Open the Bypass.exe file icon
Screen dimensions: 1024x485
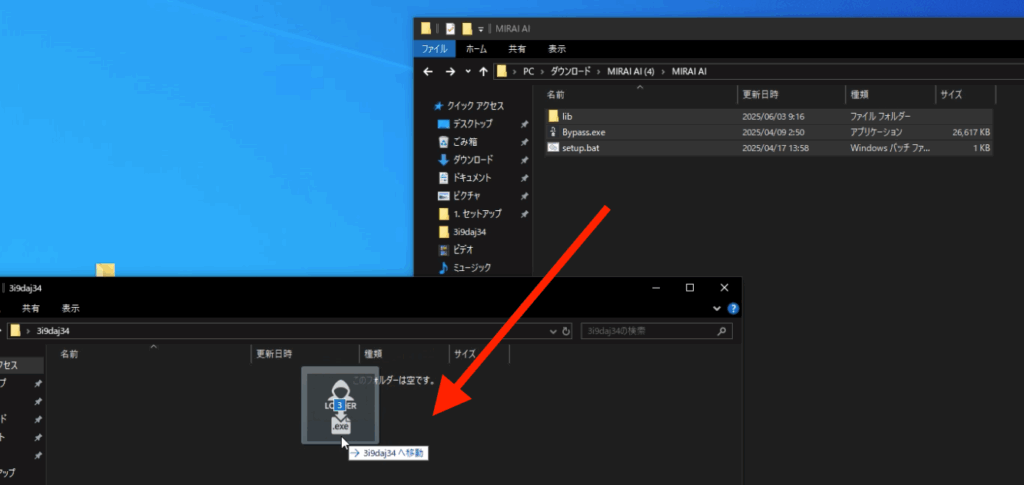click(x=553, y=132)
